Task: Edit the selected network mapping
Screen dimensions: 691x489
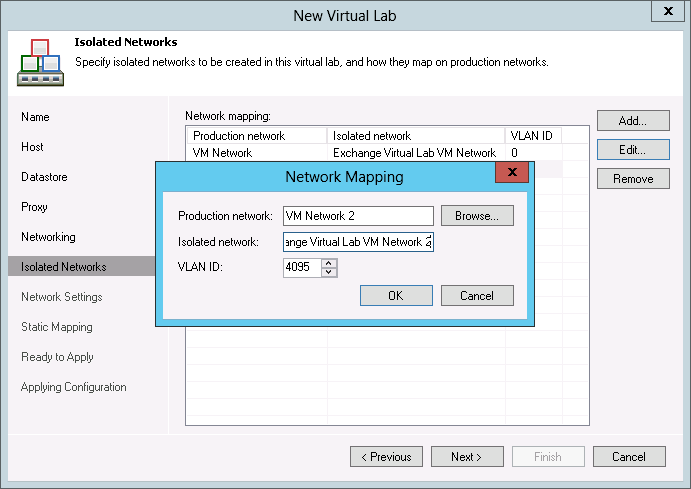Action: (x=633, y=150)
